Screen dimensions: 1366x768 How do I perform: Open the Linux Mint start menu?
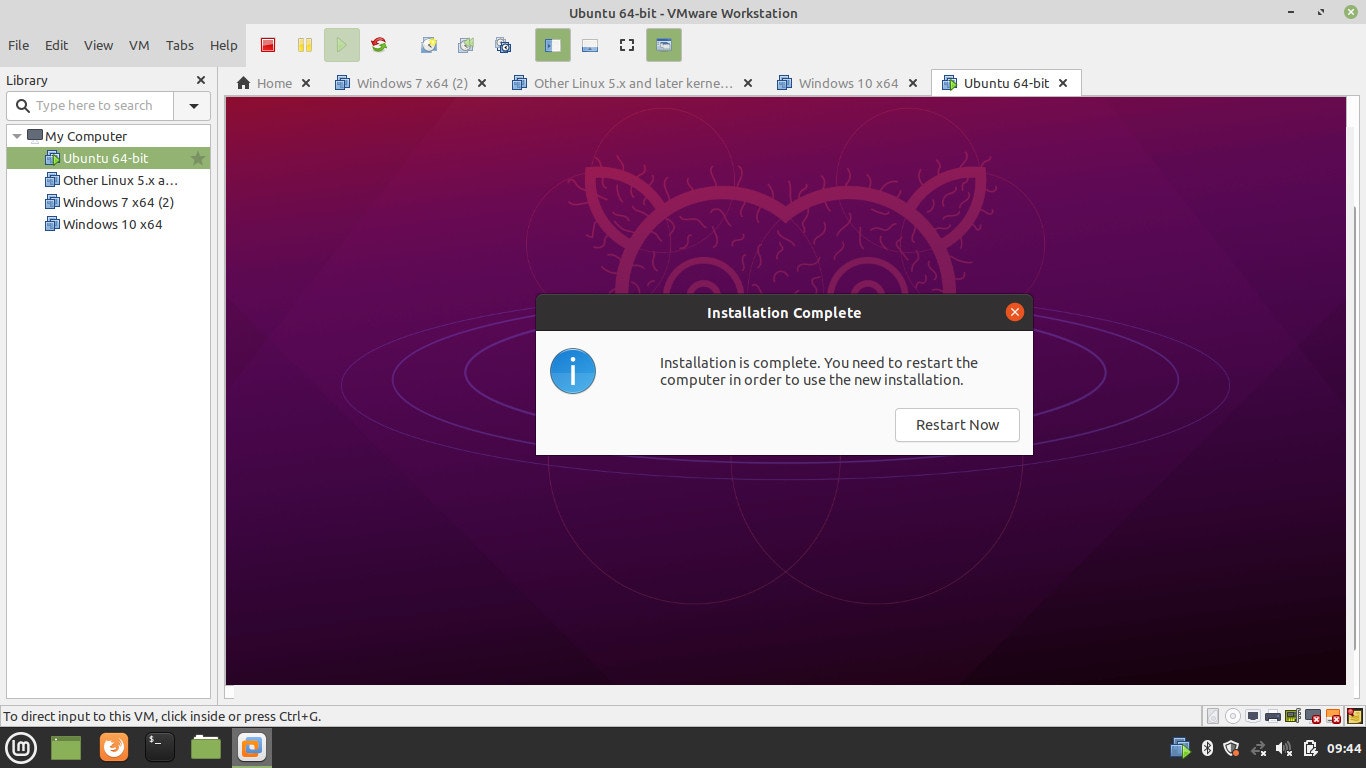point(22,747)
